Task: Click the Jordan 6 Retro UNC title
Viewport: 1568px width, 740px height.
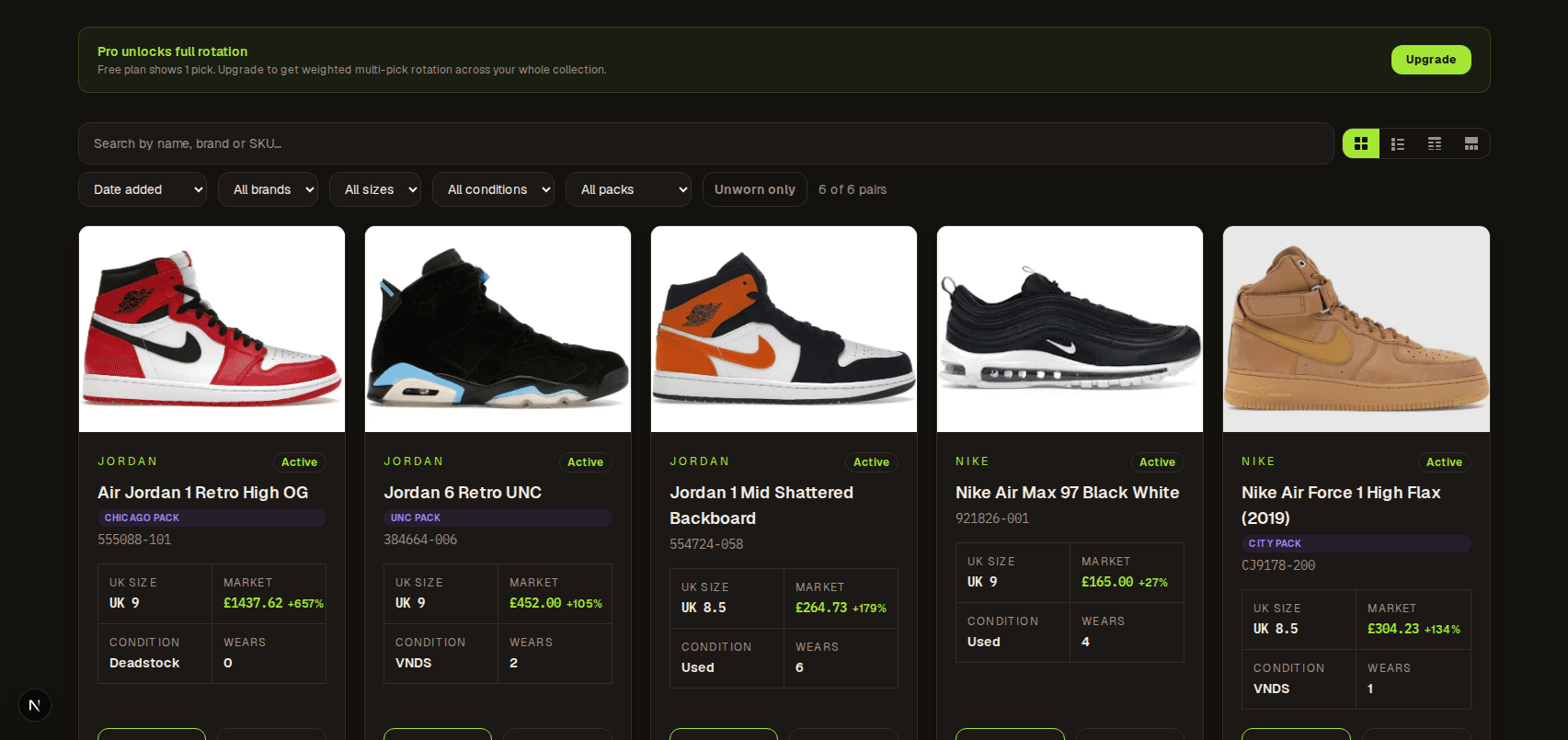Action: 463,493
